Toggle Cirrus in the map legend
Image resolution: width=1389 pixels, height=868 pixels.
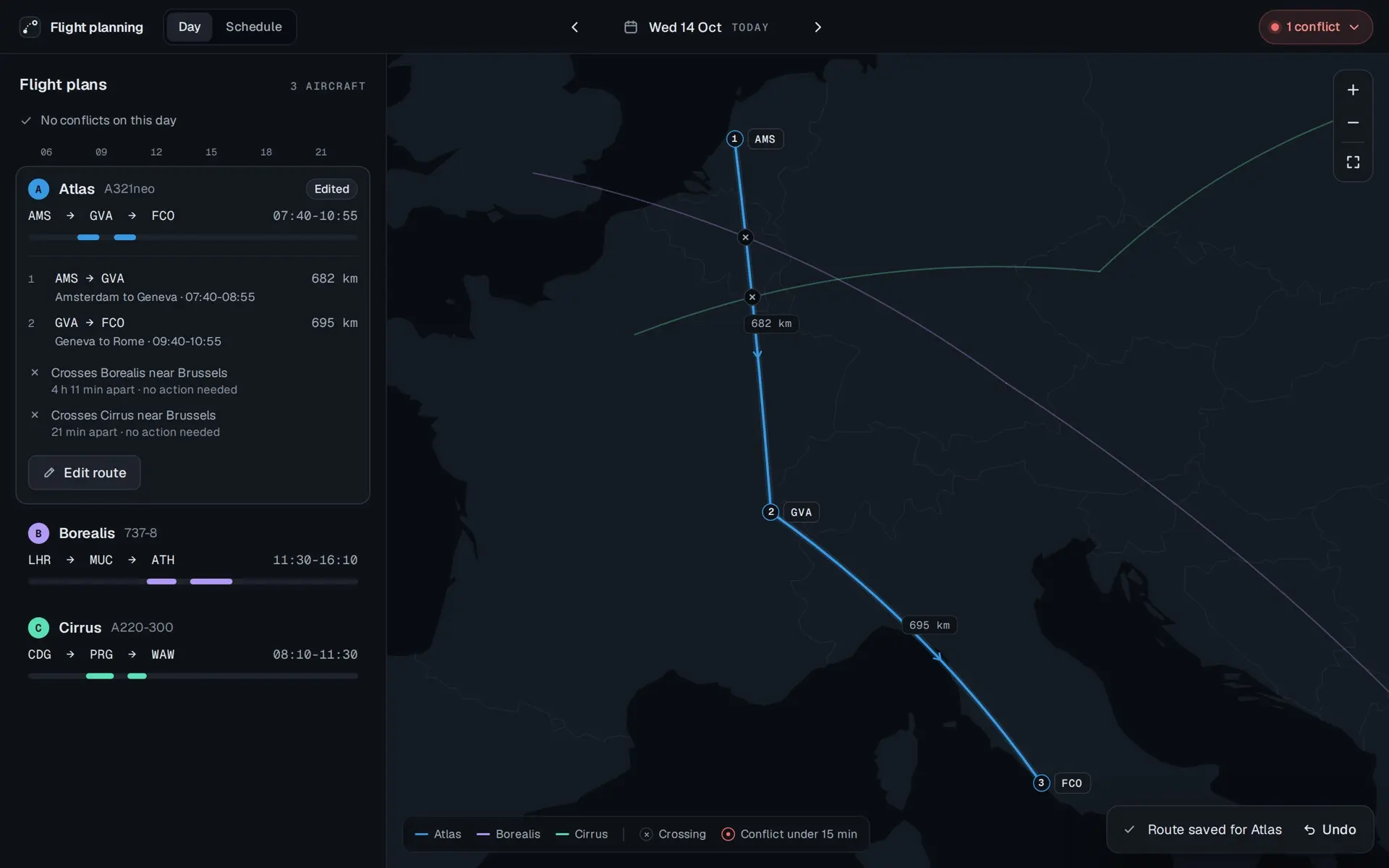click(x=582, y=834)
